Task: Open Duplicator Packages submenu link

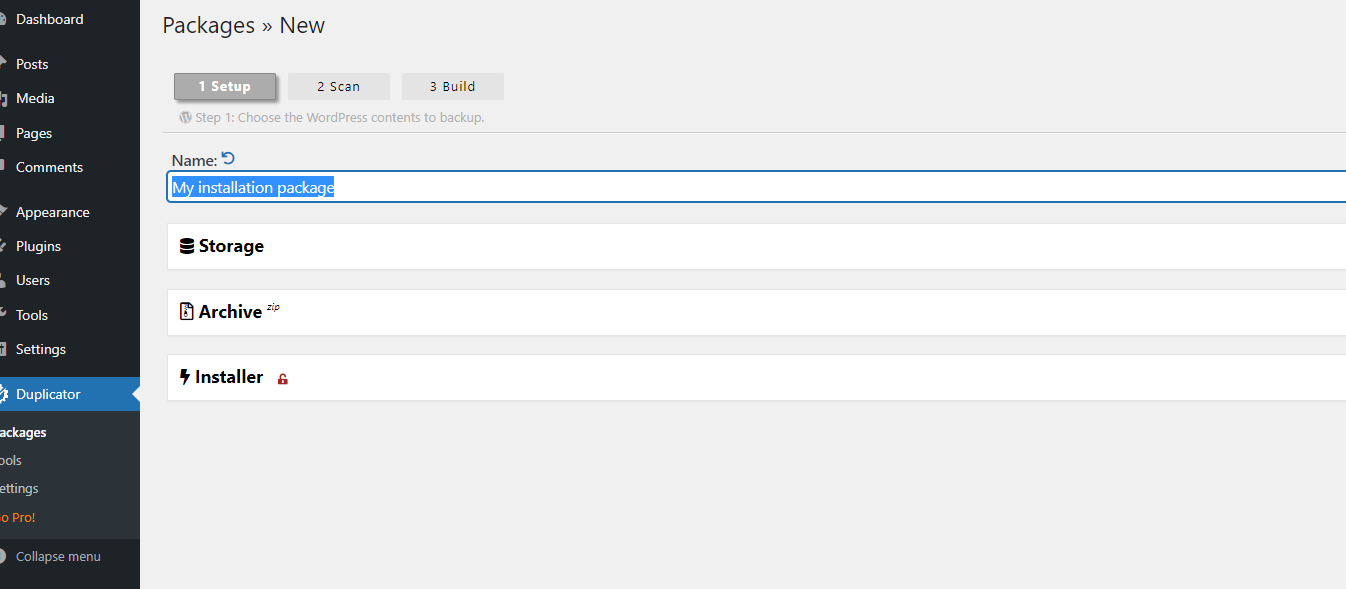Action: [x=23, y=433]
